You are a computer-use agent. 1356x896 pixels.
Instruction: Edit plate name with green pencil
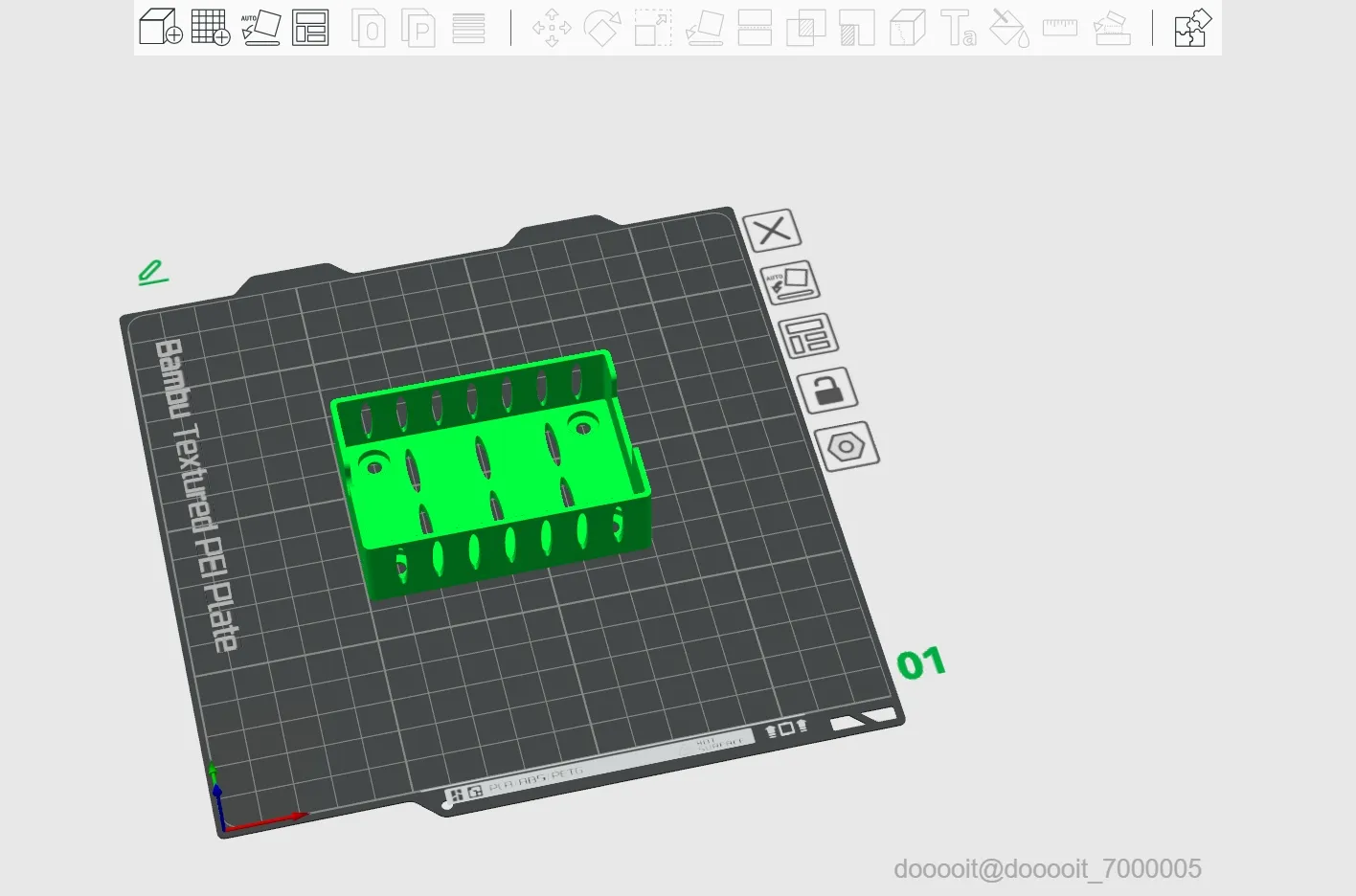(152, 274)
